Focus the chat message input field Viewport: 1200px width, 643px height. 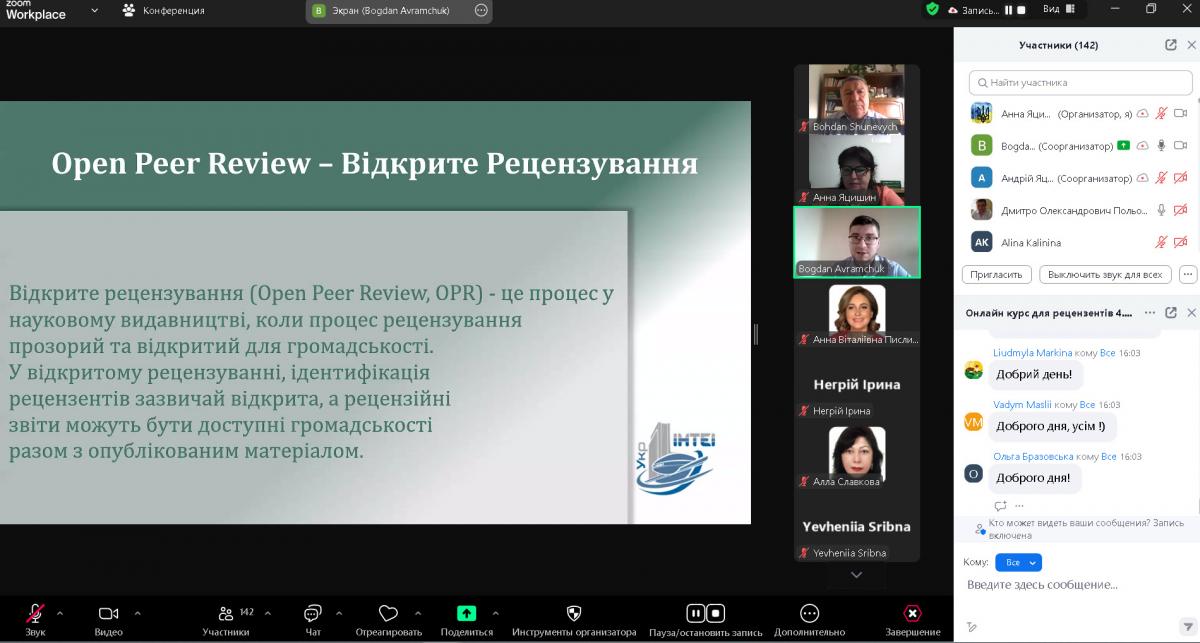(1076, 584)
